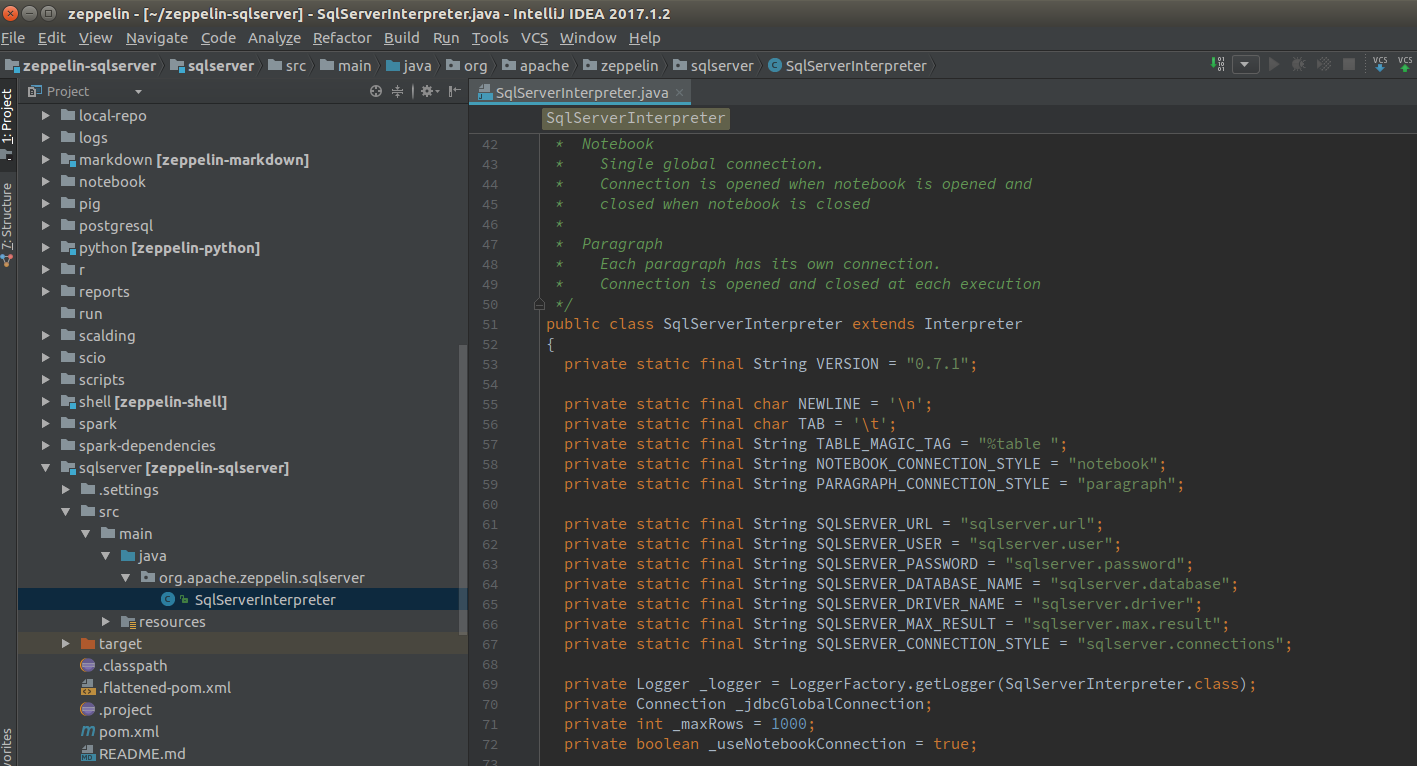Click the Make Project build icon
This screenshot has height=766, width=1417.
tap(1217, 64)
